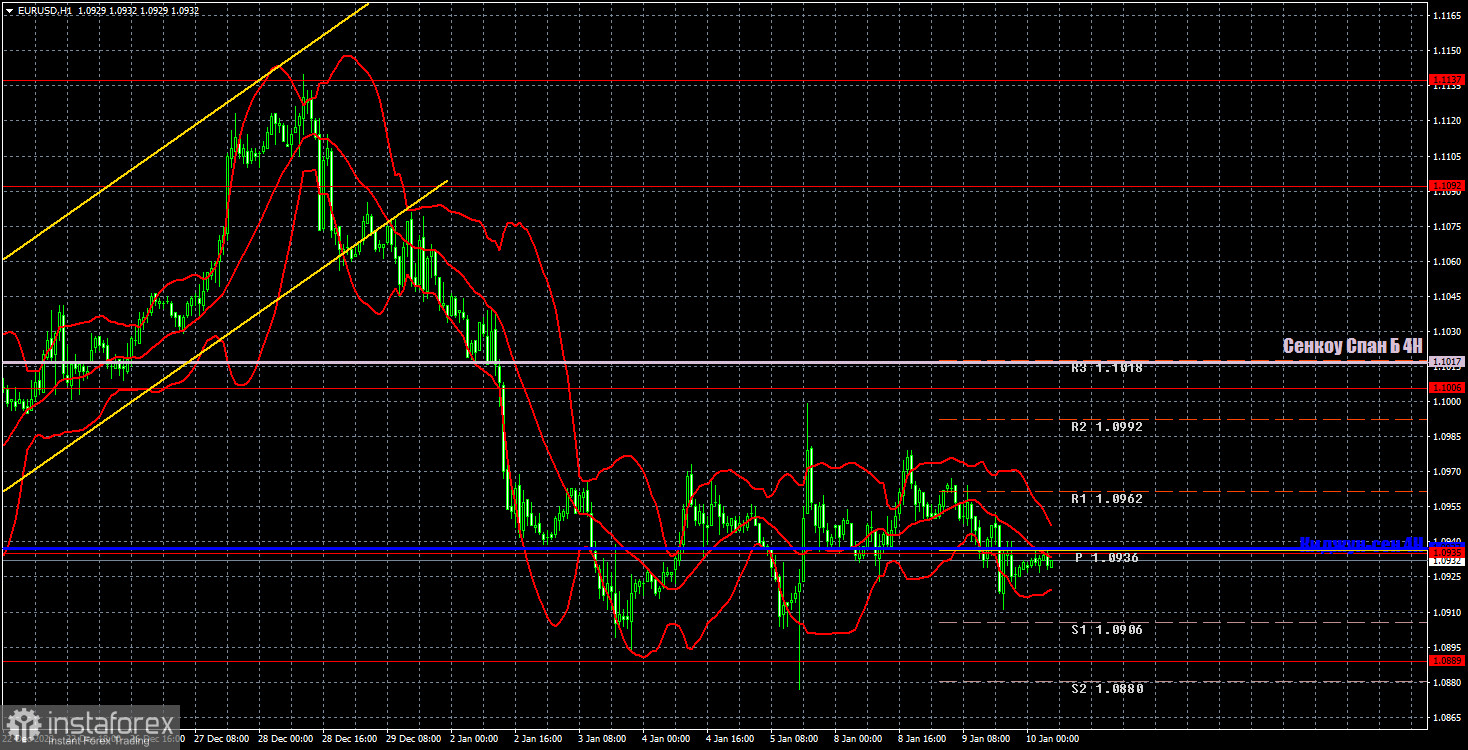Image resolution: width=1468 pixels, height=750 pixels.
Task: Select the R3 1.1018 pivot label
Action: [1106, 368]
